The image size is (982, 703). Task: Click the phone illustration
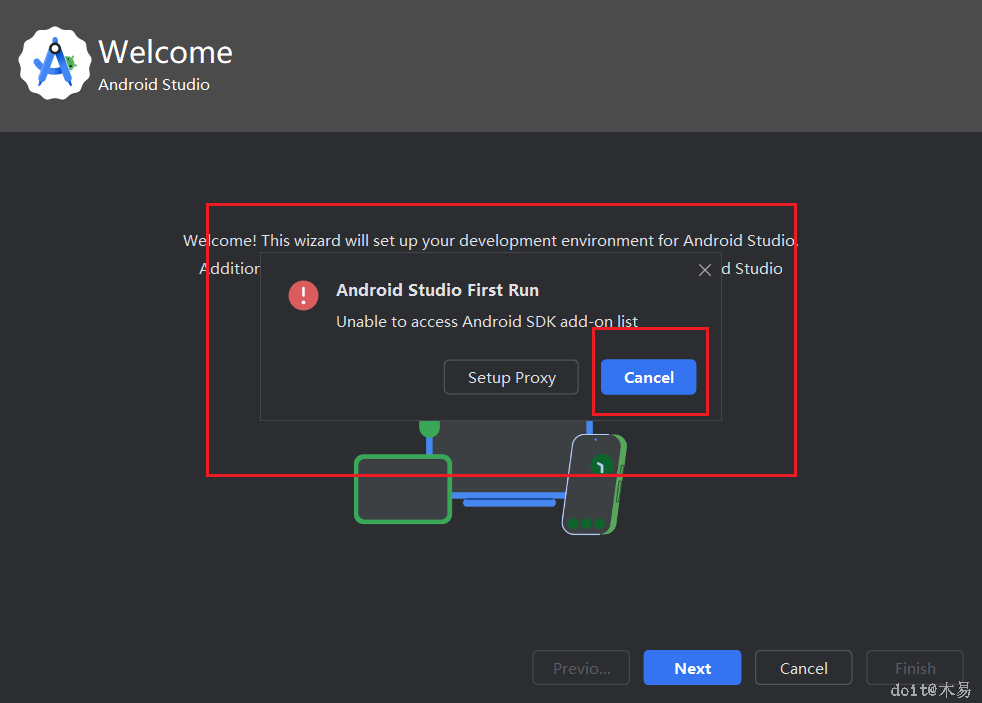594,484
